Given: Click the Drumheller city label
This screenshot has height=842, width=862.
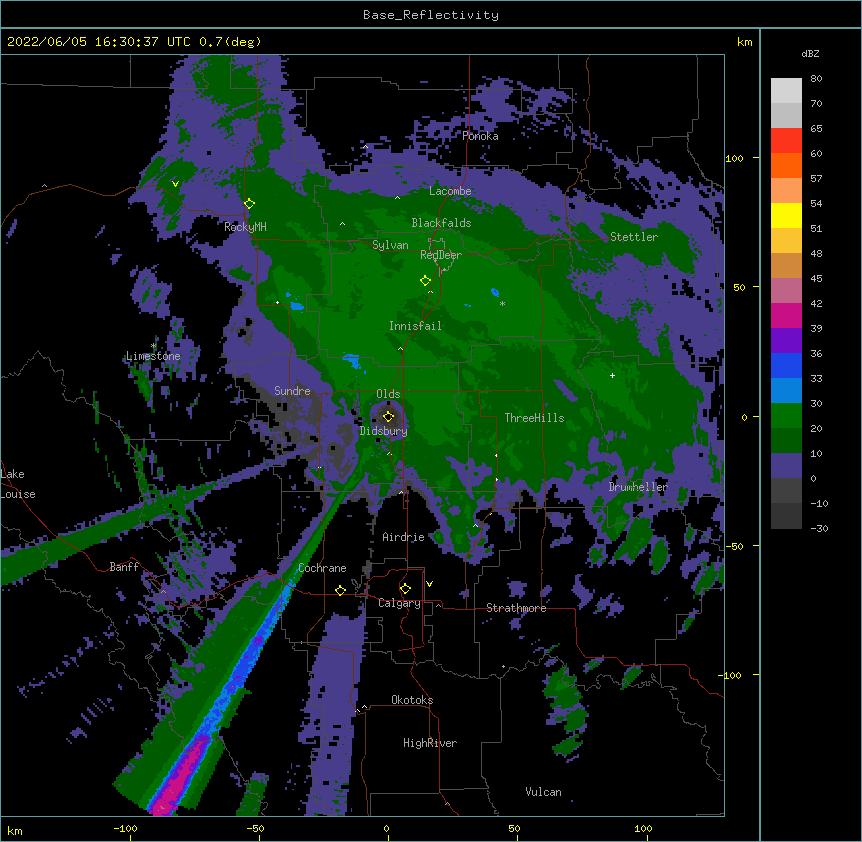Looking at the screenshot, I should pyautogui.click(x=638, y=487).
